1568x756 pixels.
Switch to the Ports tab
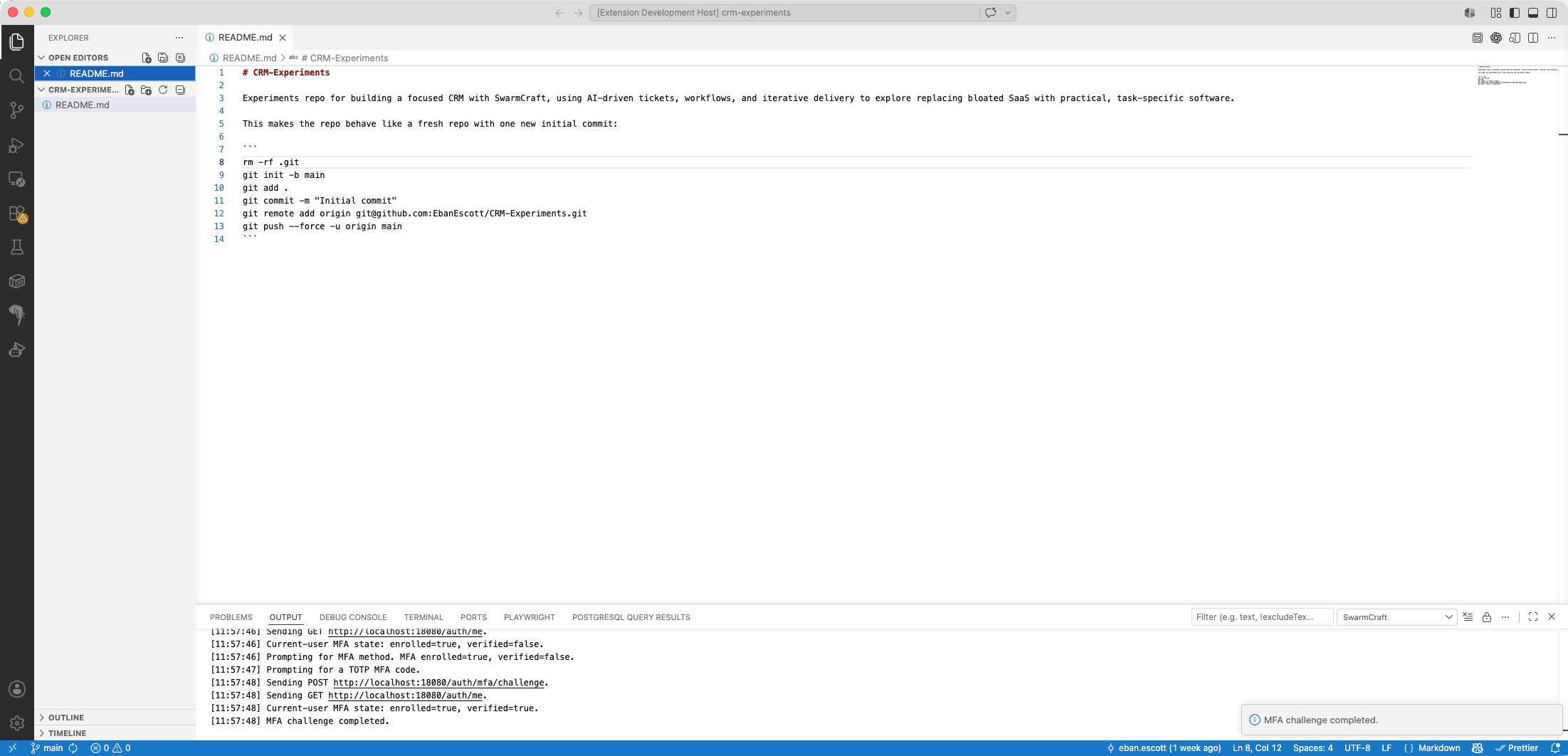tap(473, 617)
